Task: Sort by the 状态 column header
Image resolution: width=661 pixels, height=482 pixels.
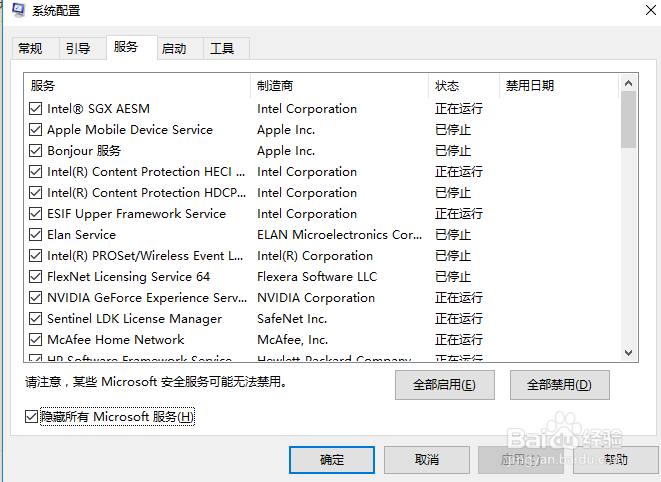Action: coord(464,86)
